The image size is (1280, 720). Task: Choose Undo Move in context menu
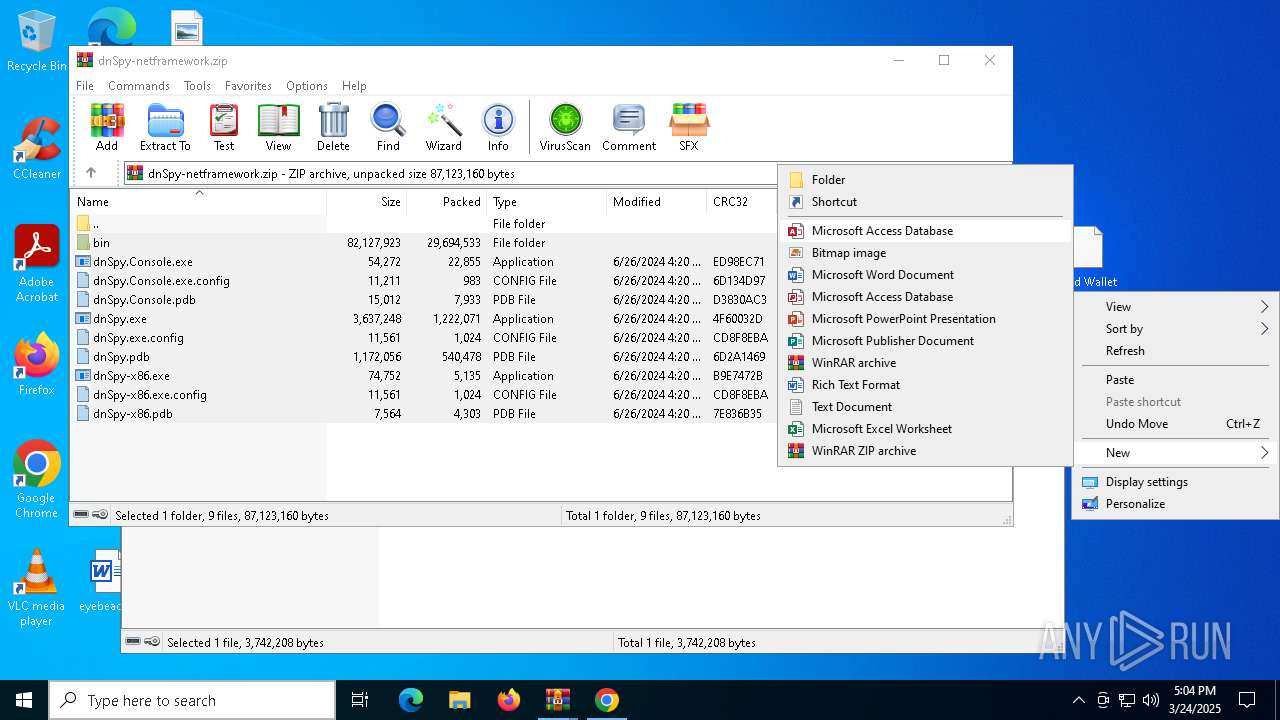[x=1176, y=424]
